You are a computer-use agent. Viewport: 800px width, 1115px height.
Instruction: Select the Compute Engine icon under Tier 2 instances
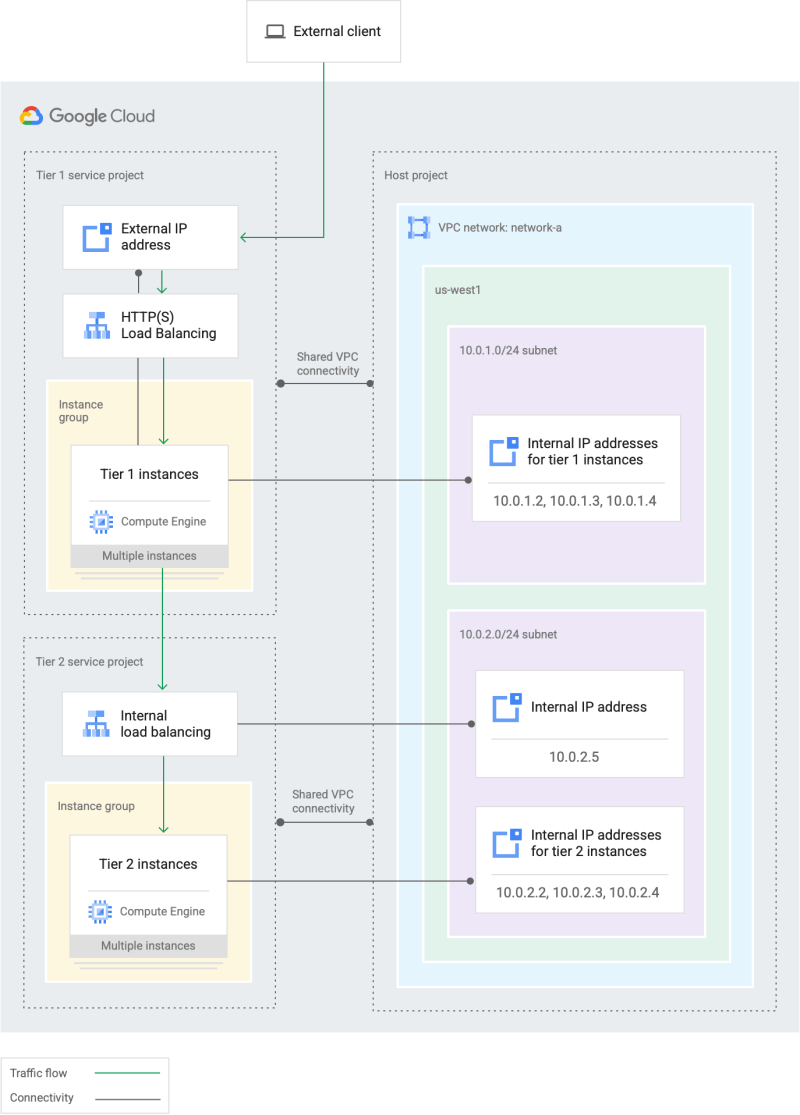pyautogui.click(x=100, y=911)
